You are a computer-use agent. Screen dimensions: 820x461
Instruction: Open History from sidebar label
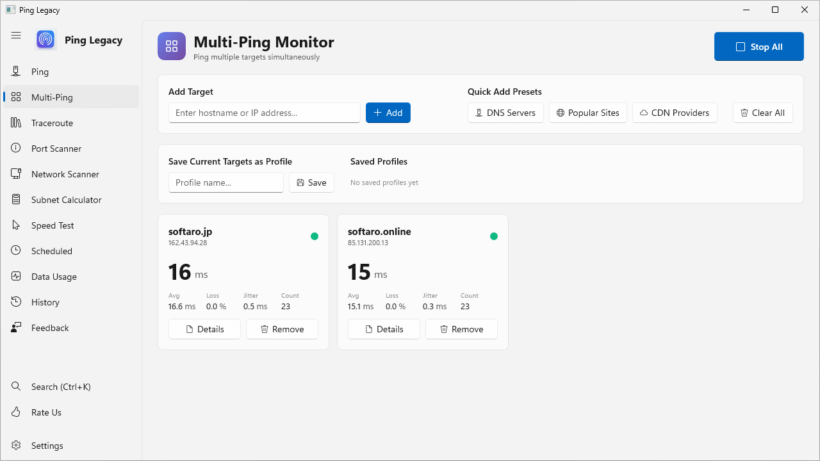tap(45, 302)
